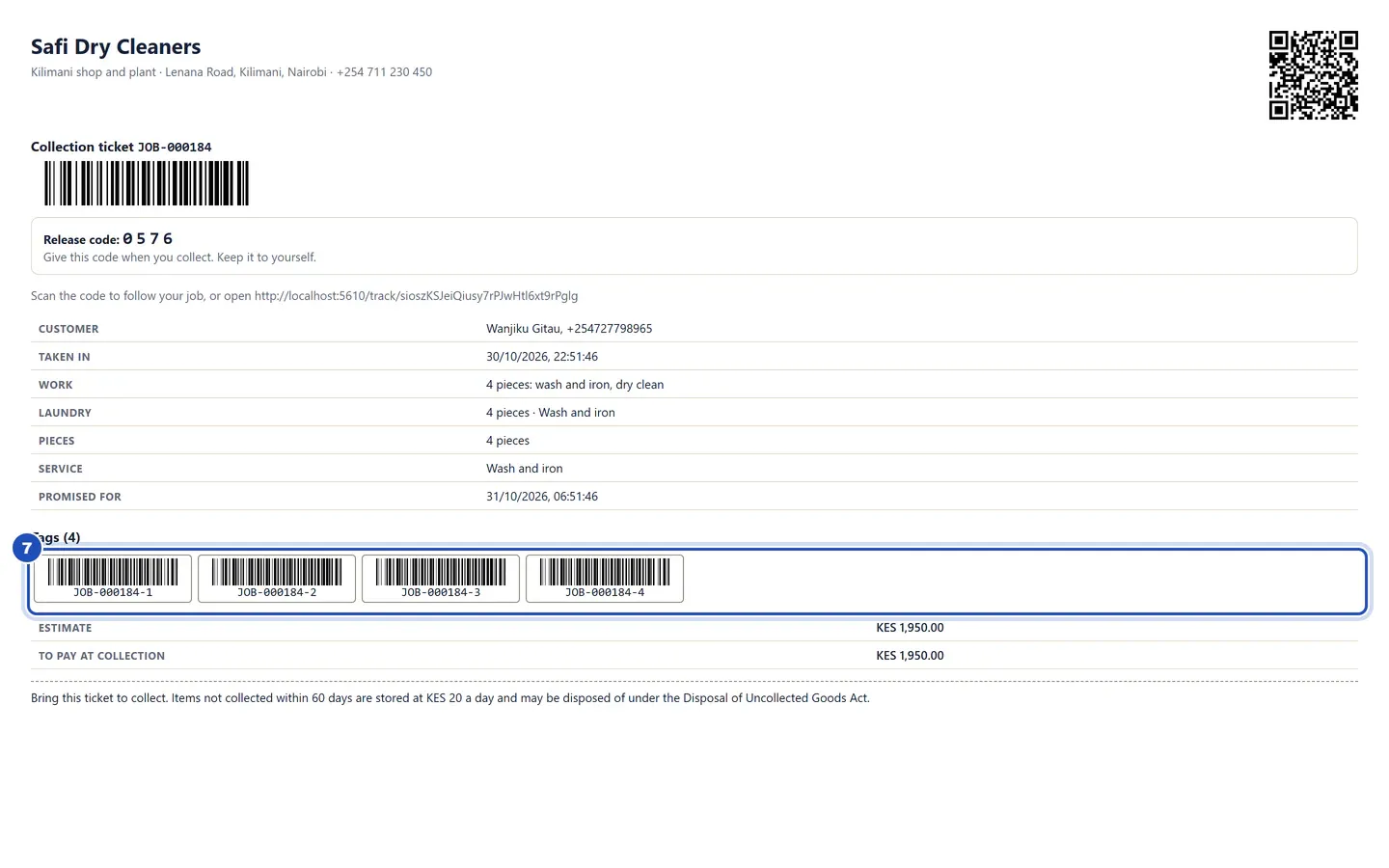
Task: Click the shop address line mentioning Lenana Road
Action: click(231, 72)
